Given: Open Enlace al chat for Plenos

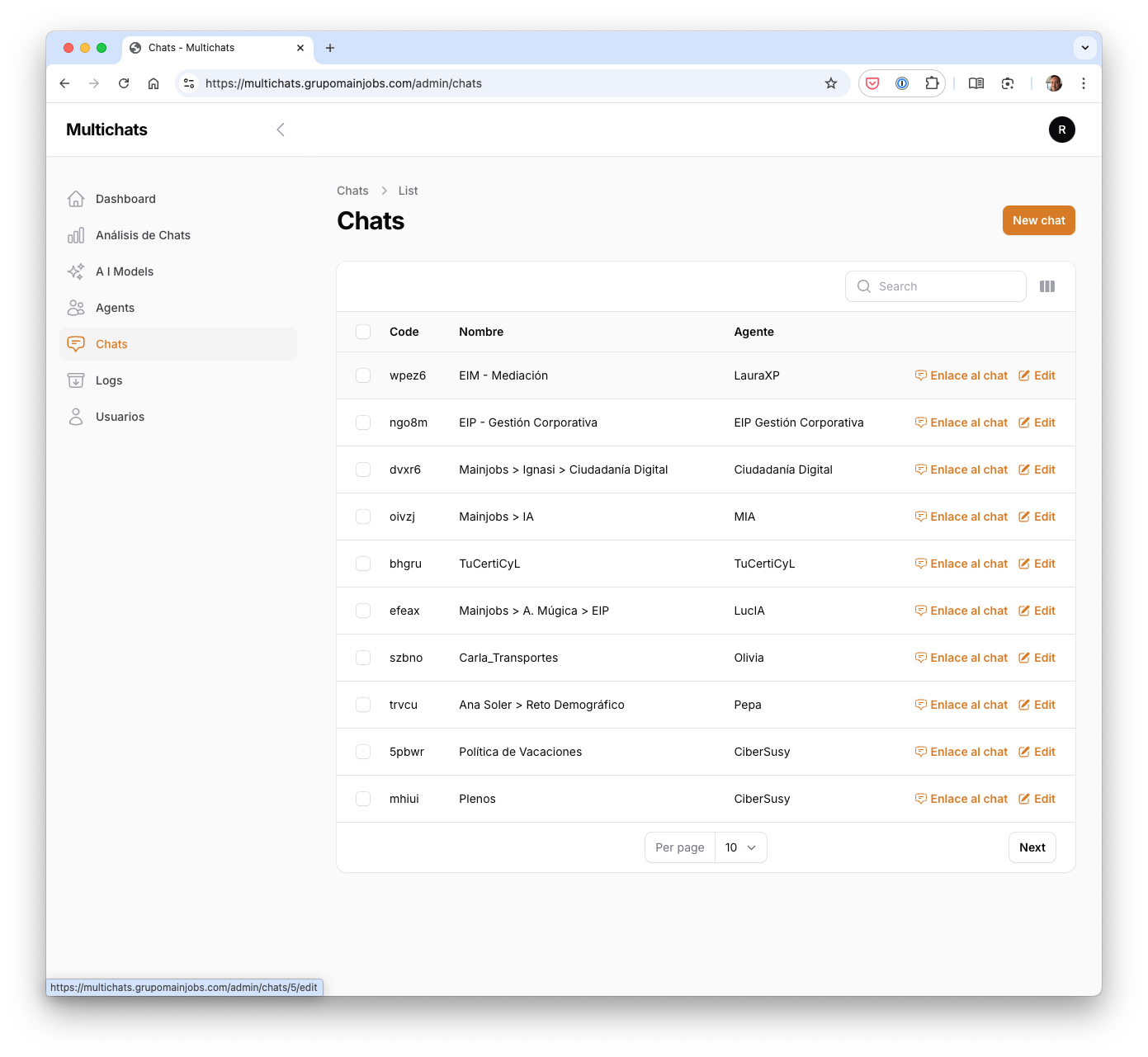Looking at the screenshot, I should tap(961, 799).
